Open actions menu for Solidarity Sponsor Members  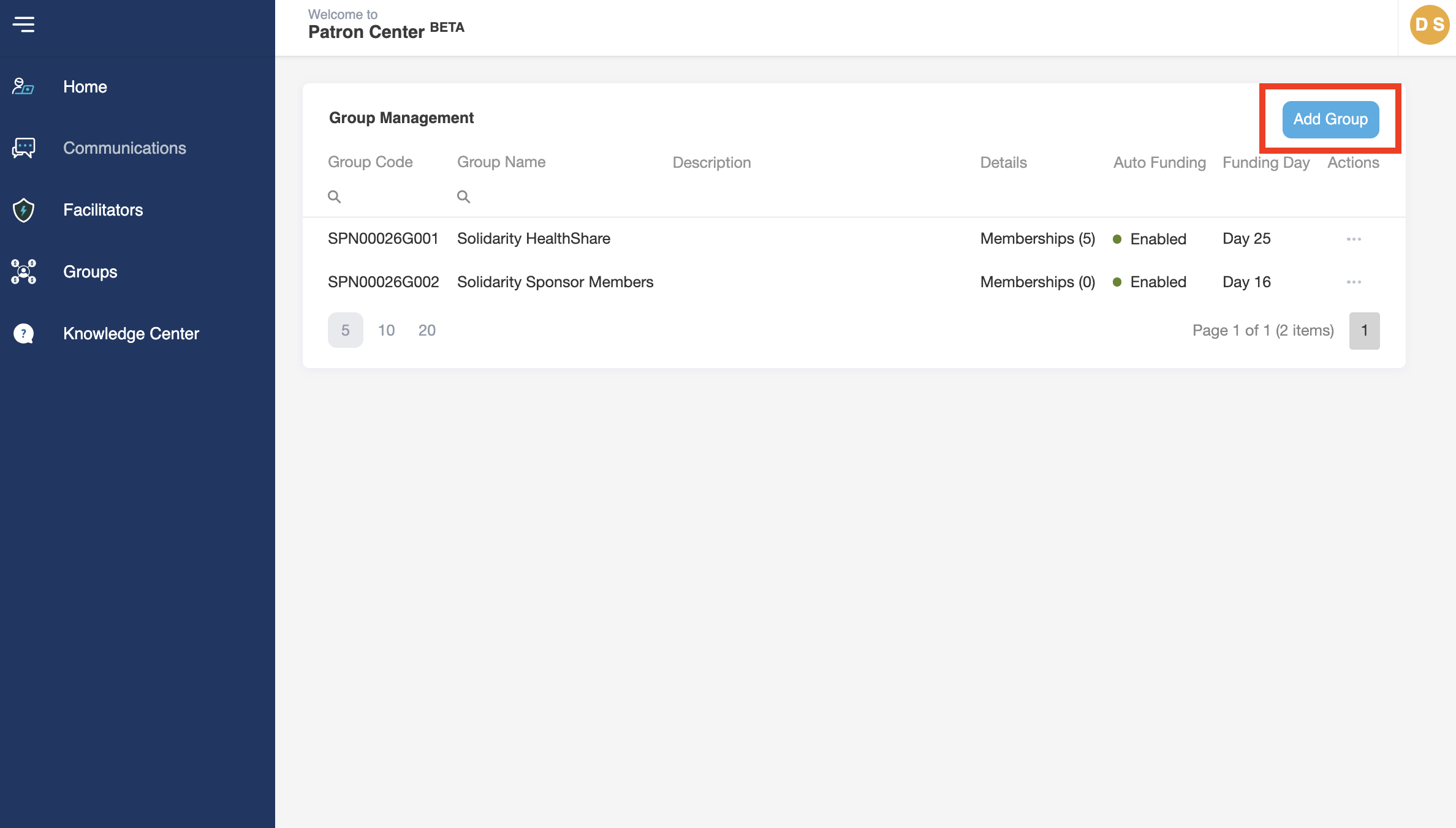(1354, 282)
